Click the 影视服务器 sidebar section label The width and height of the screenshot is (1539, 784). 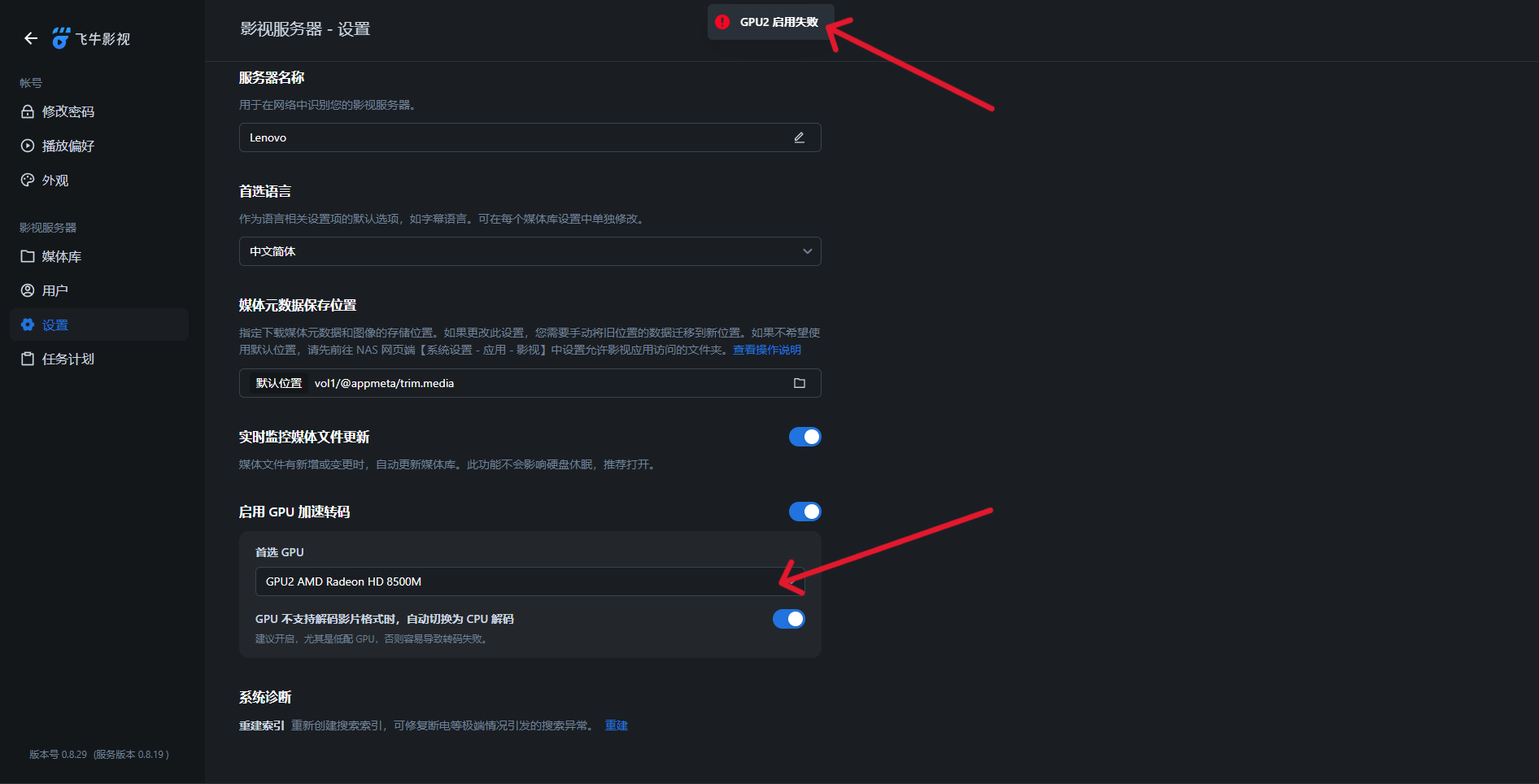pyautogui.click(x=48, y=228)
